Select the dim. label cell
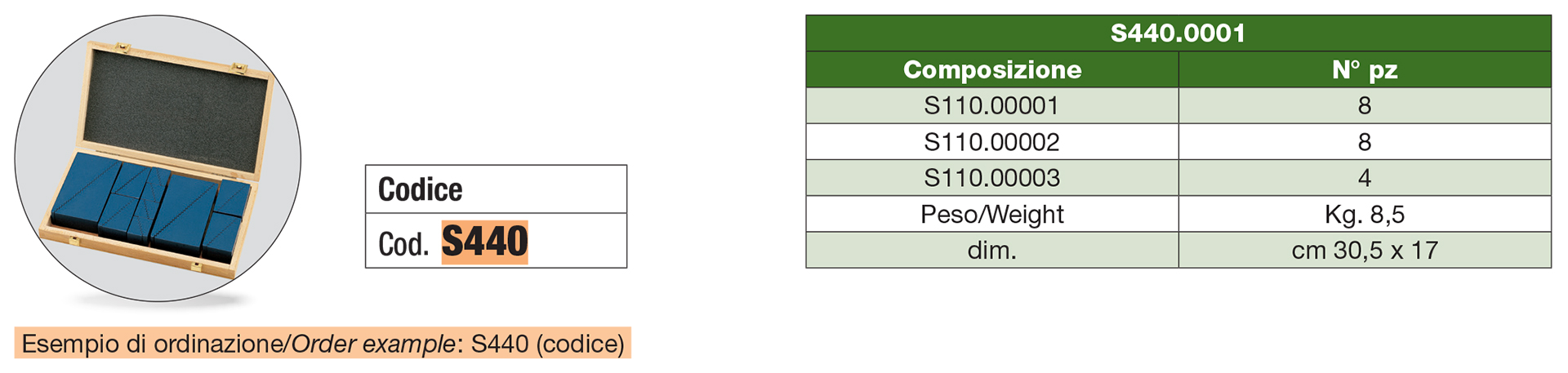The width and height of the screenshot is (1568, 373). tap(992, 250)
